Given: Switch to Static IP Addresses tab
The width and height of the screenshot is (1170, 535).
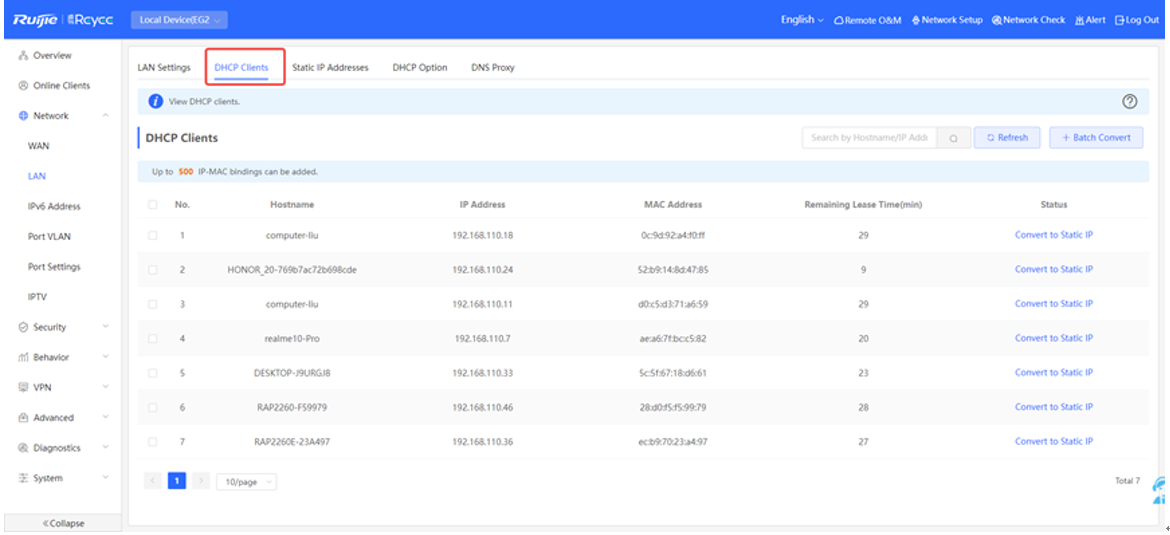Looking at the screenshot, I should tap(330, 68).
